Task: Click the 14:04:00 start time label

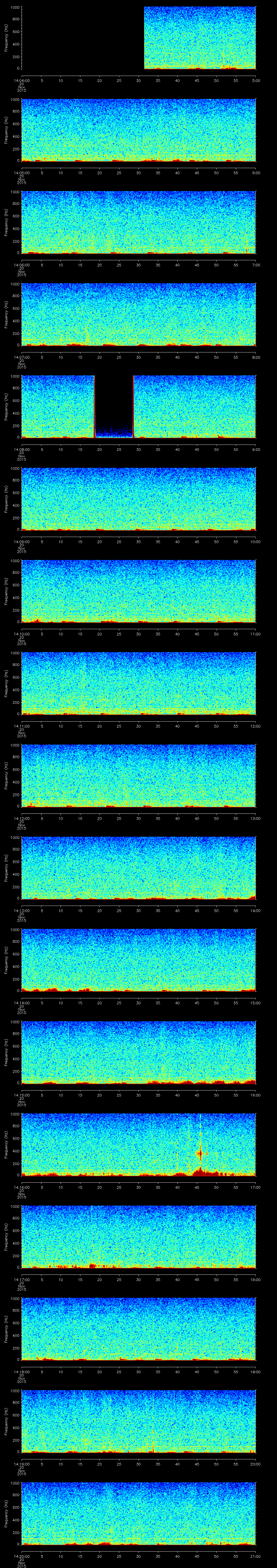Action: (x=21, y=80)
